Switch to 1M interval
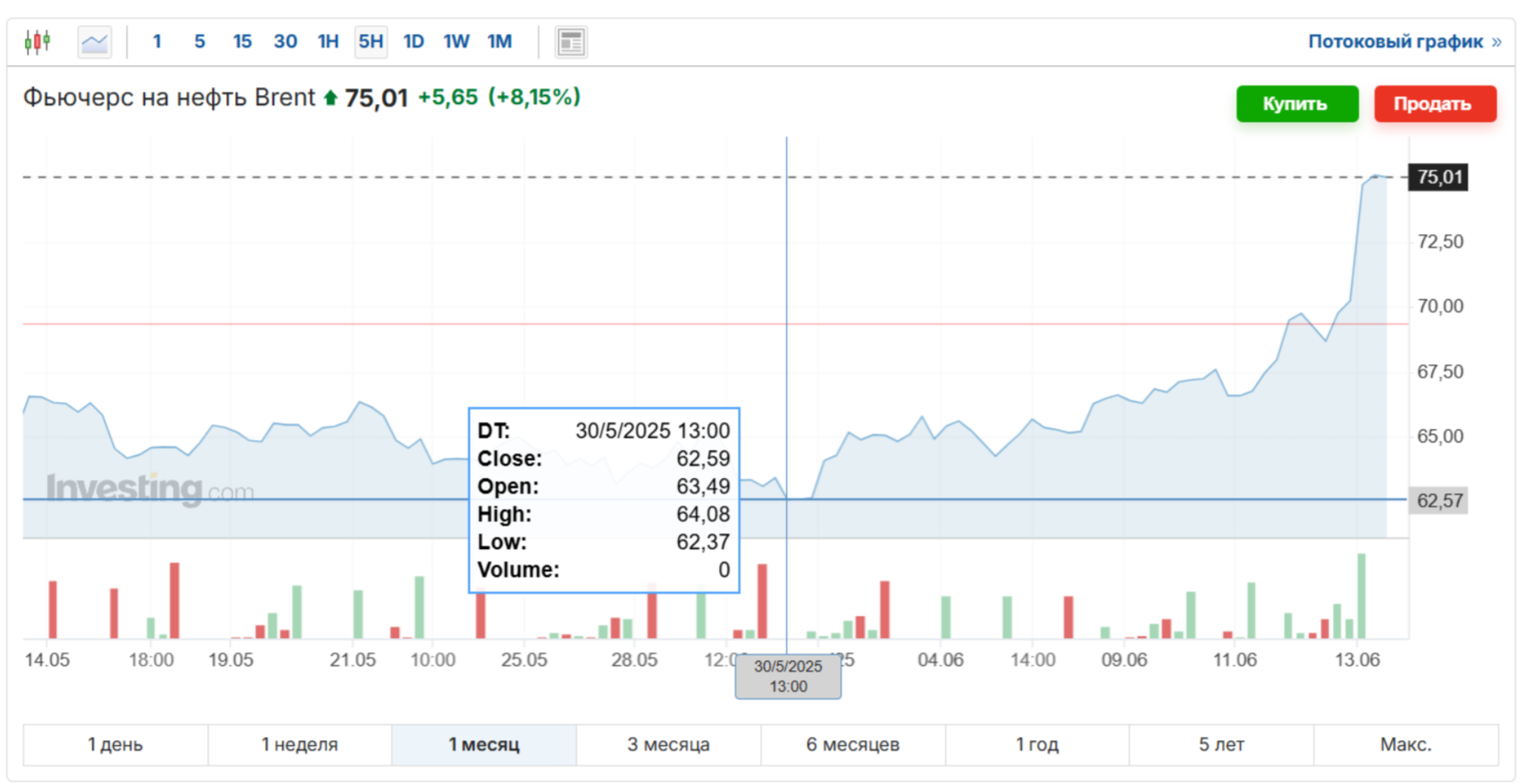 point(499,42)
